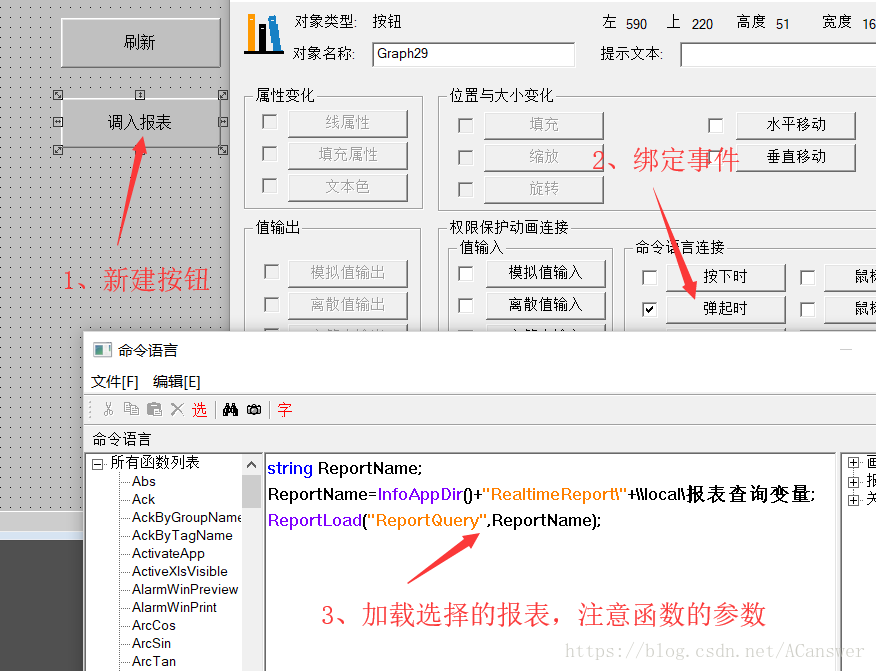Select AlarmWinPreview in function list

(x=185, y=589)
